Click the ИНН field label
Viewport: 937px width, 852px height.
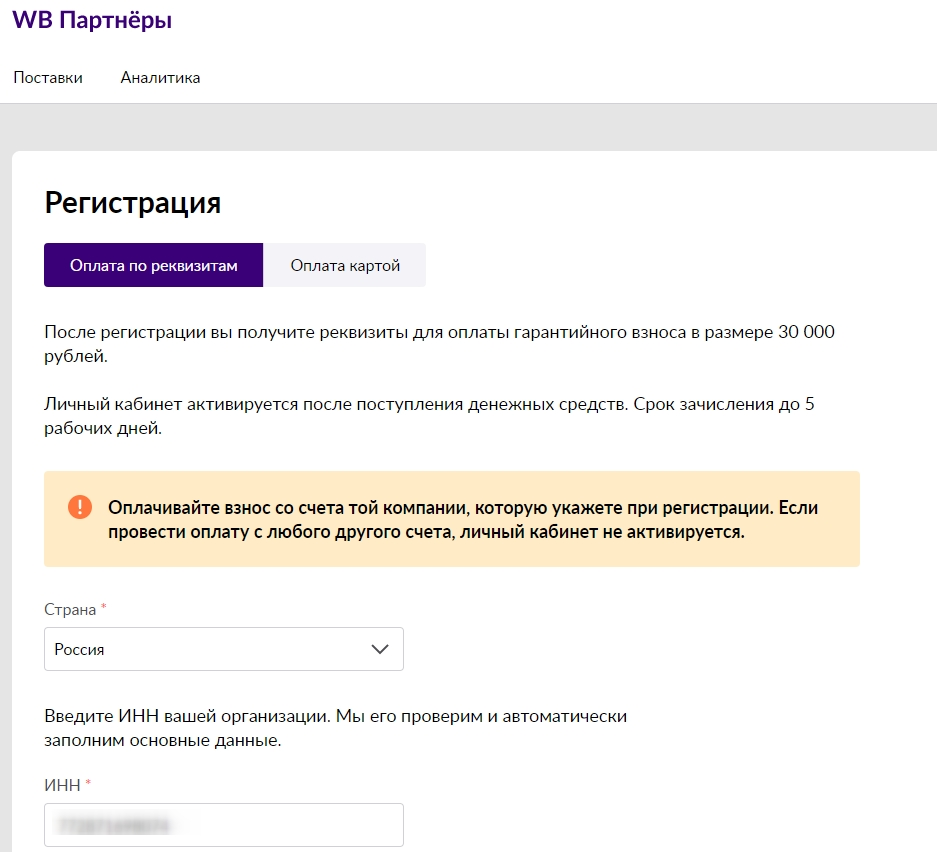pyautogui.click(x=62, y=785)
